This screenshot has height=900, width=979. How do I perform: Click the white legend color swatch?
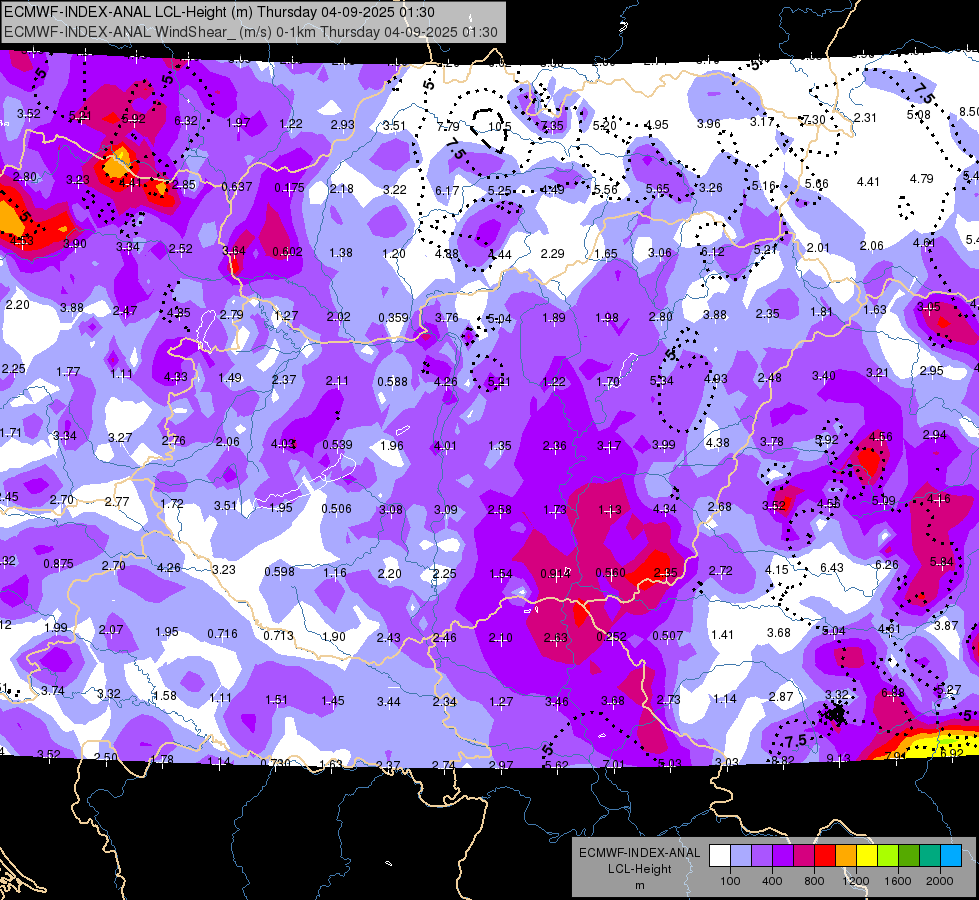720,856
